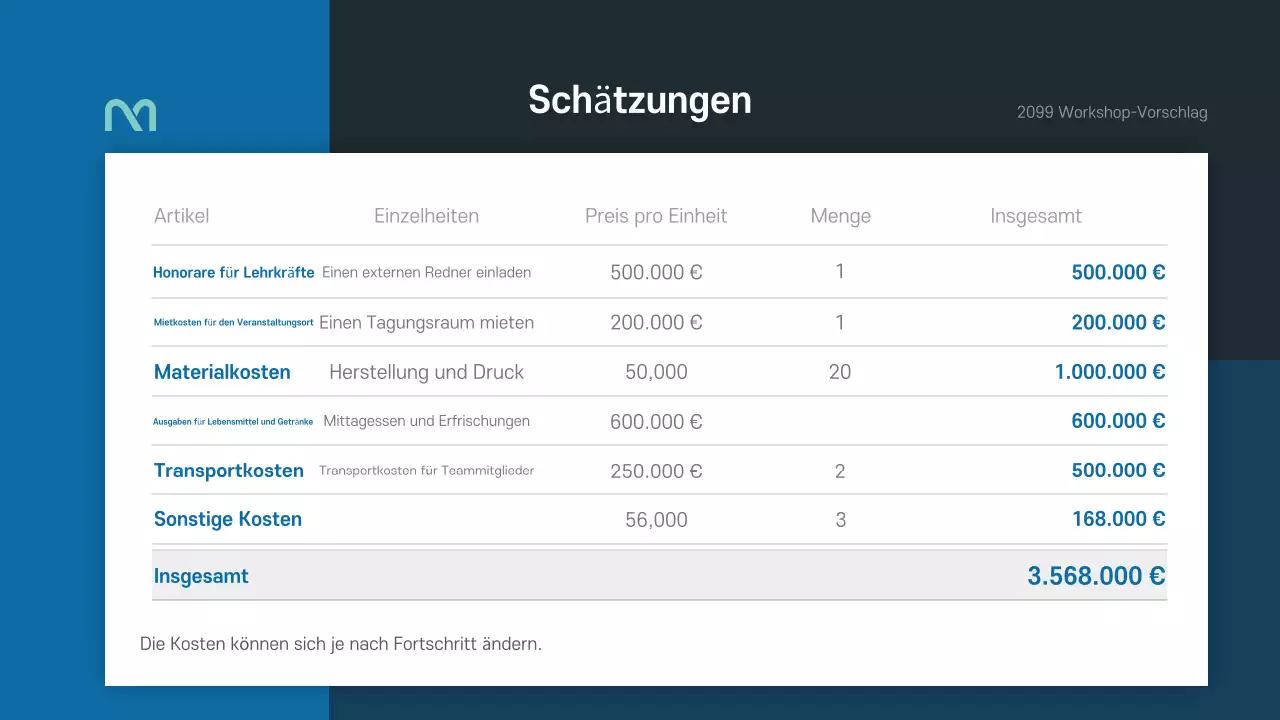Select the Schätzungen slide title
This screenshot has width=1280, height=720.
(x=639, y=100)
